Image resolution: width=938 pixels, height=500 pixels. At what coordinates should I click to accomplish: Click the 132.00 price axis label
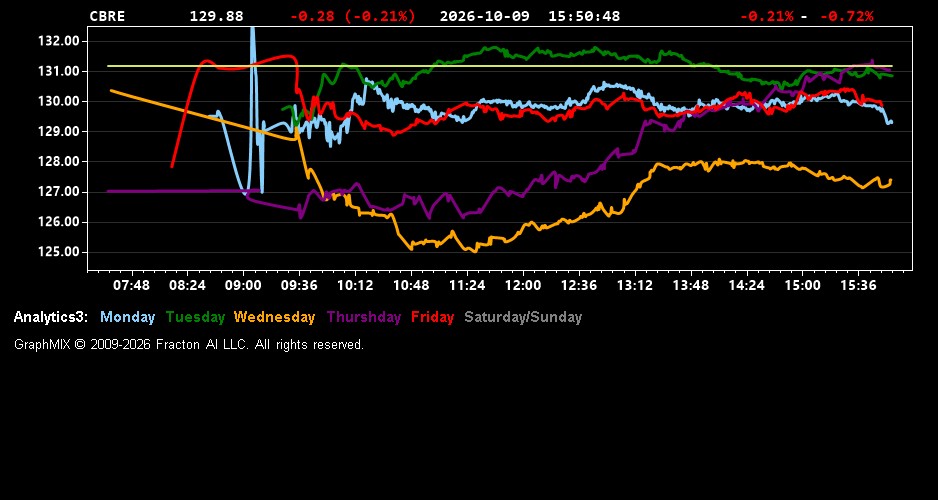tap(58, 41)
